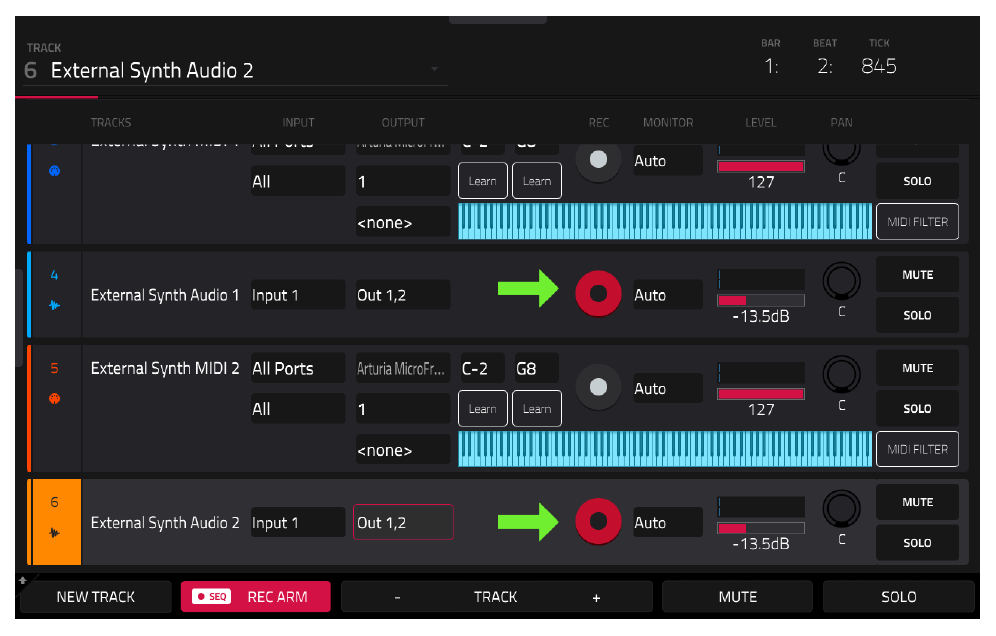Image resolution: width=996 pixels, height=636 pixels.
Task: Click the level slider on the top MIDI track
Action: click(761, 166)
